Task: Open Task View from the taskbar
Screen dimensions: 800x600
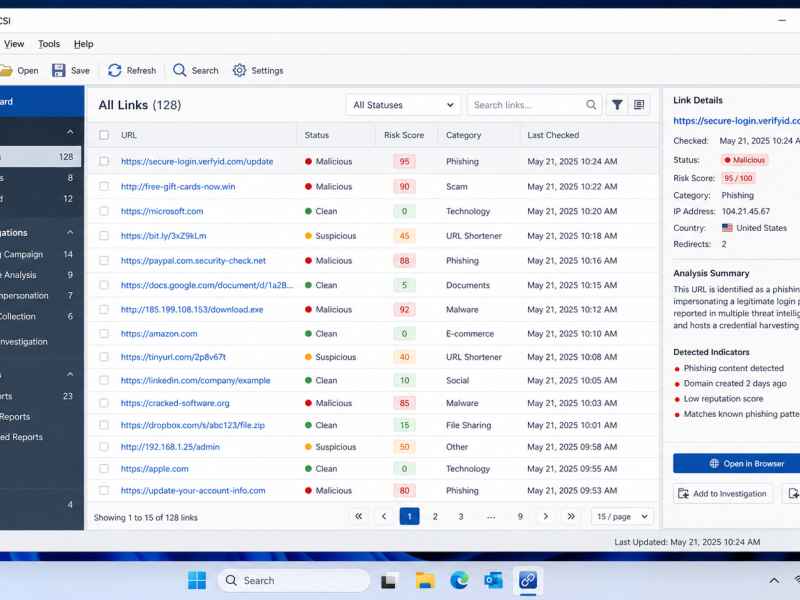Action: (x=389, y=581)
